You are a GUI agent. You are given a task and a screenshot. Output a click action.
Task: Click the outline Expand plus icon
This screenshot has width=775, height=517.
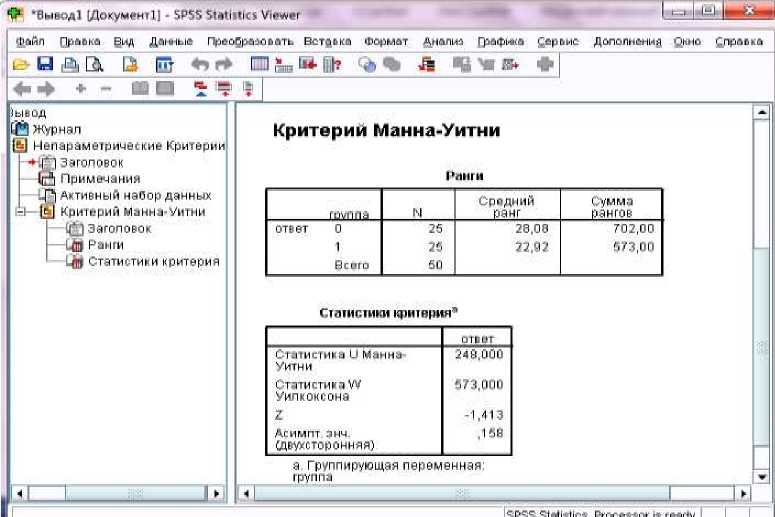tap(81, 89)
